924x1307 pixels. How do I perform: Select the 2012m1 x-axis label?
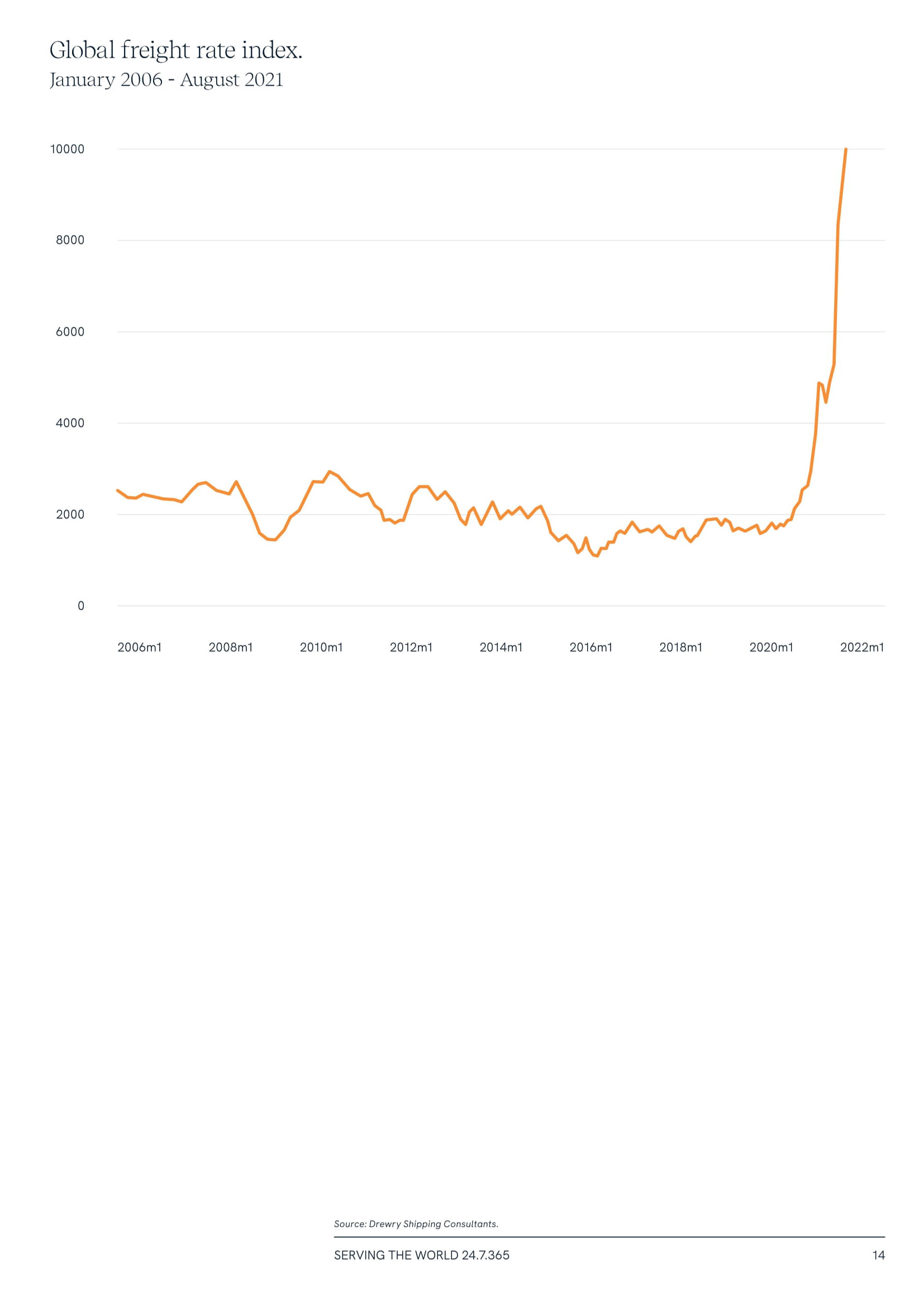tap(411, 647)
